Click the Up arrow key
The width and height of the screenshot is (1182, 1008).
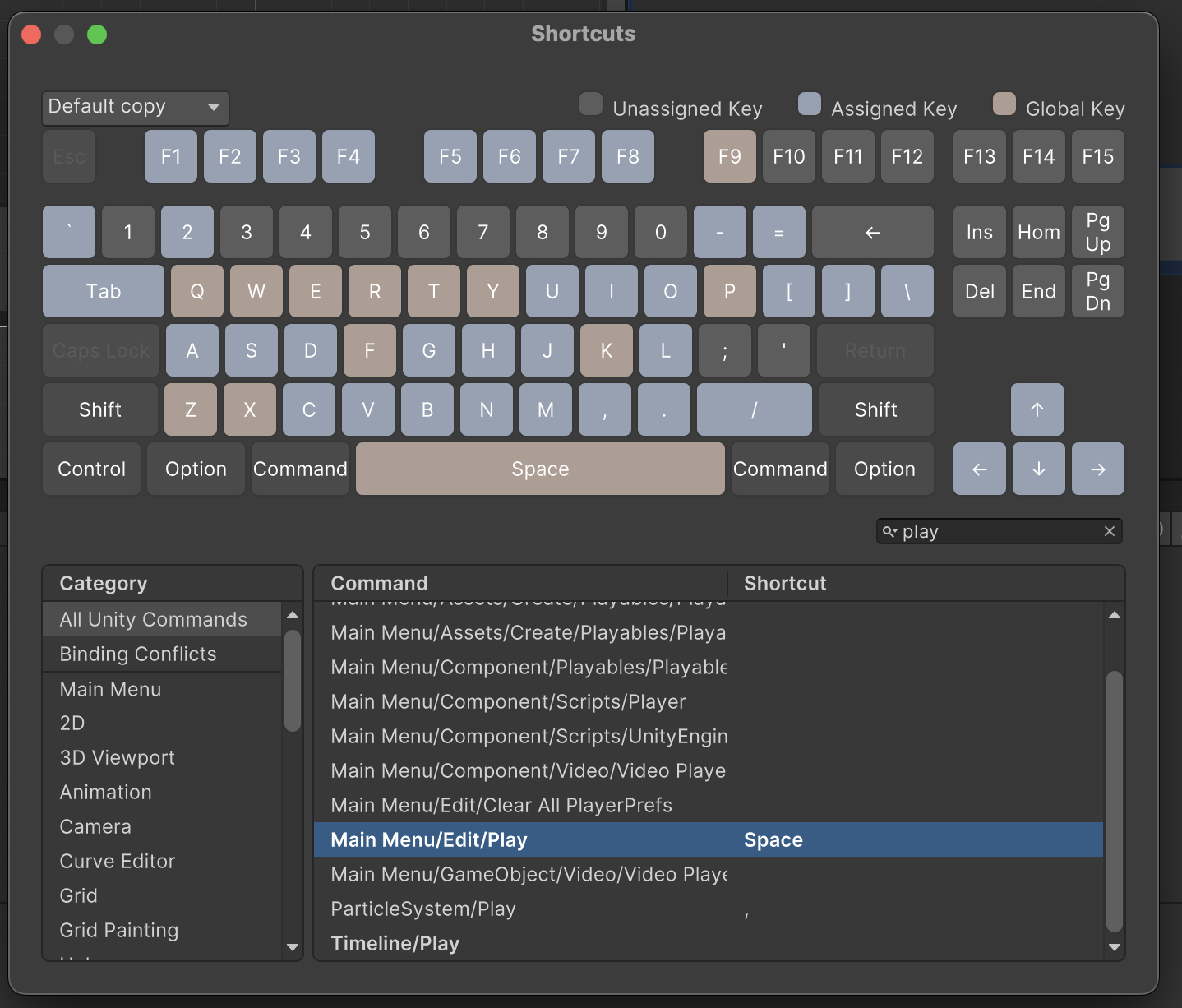coord(1037,409)
